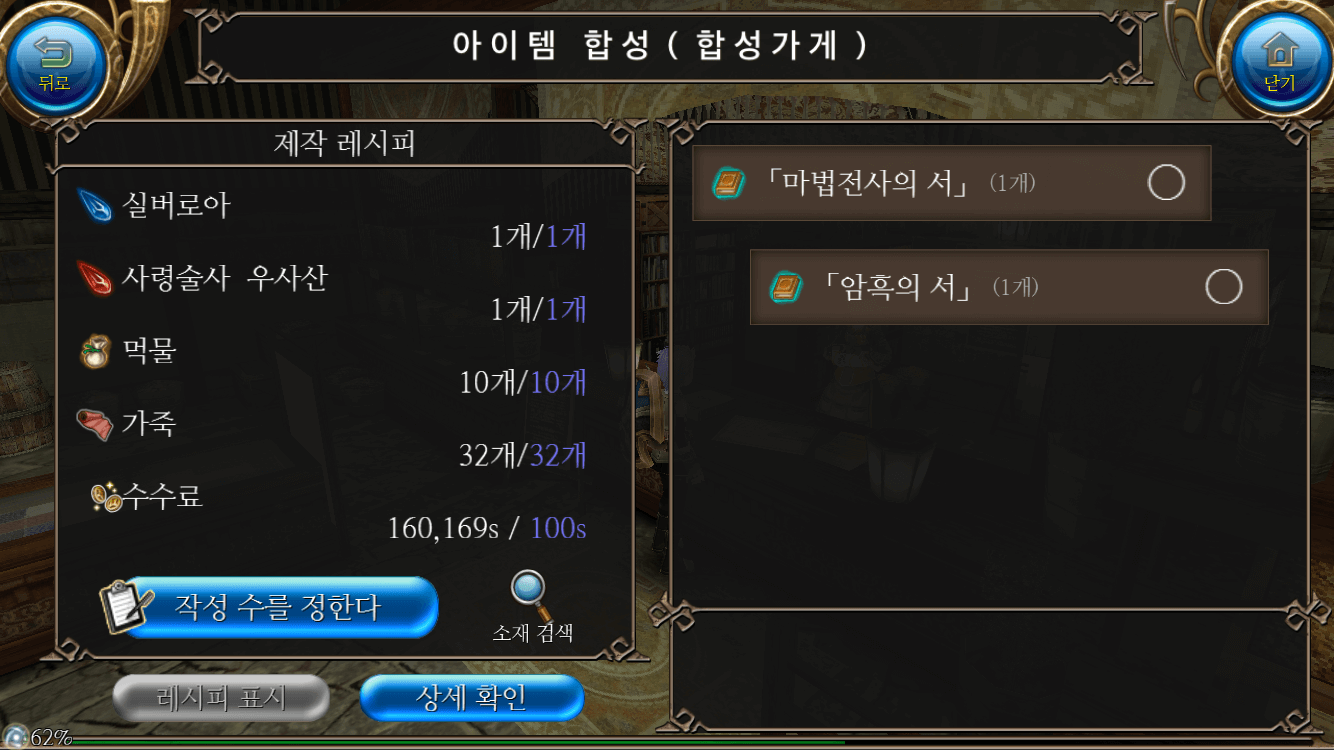The width and height of the screenshot is (1334, 750).
Task: Click the 마법전사의 서 book icon
Action: pyautogui.click(x=729, y=184)
